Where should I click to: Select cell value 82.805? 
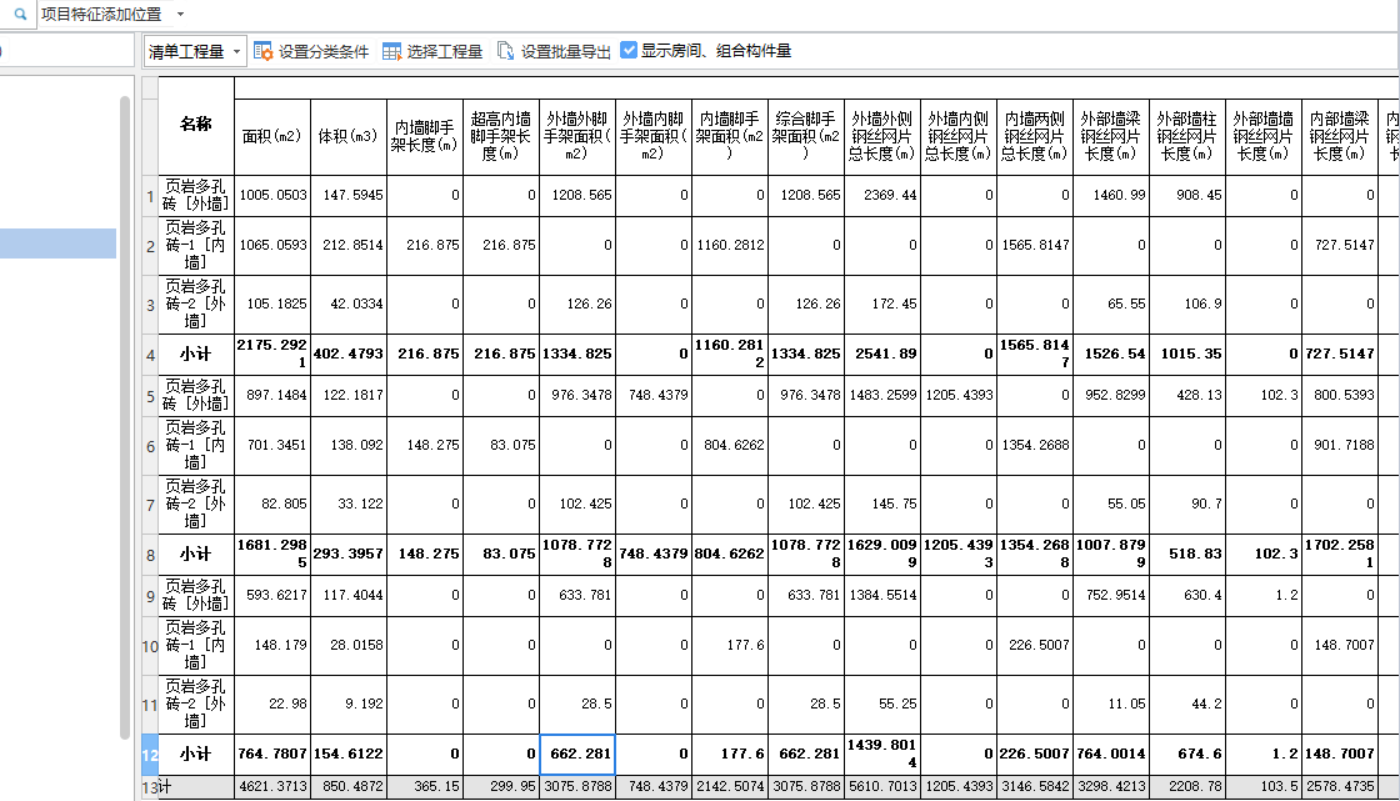[272, 504]
